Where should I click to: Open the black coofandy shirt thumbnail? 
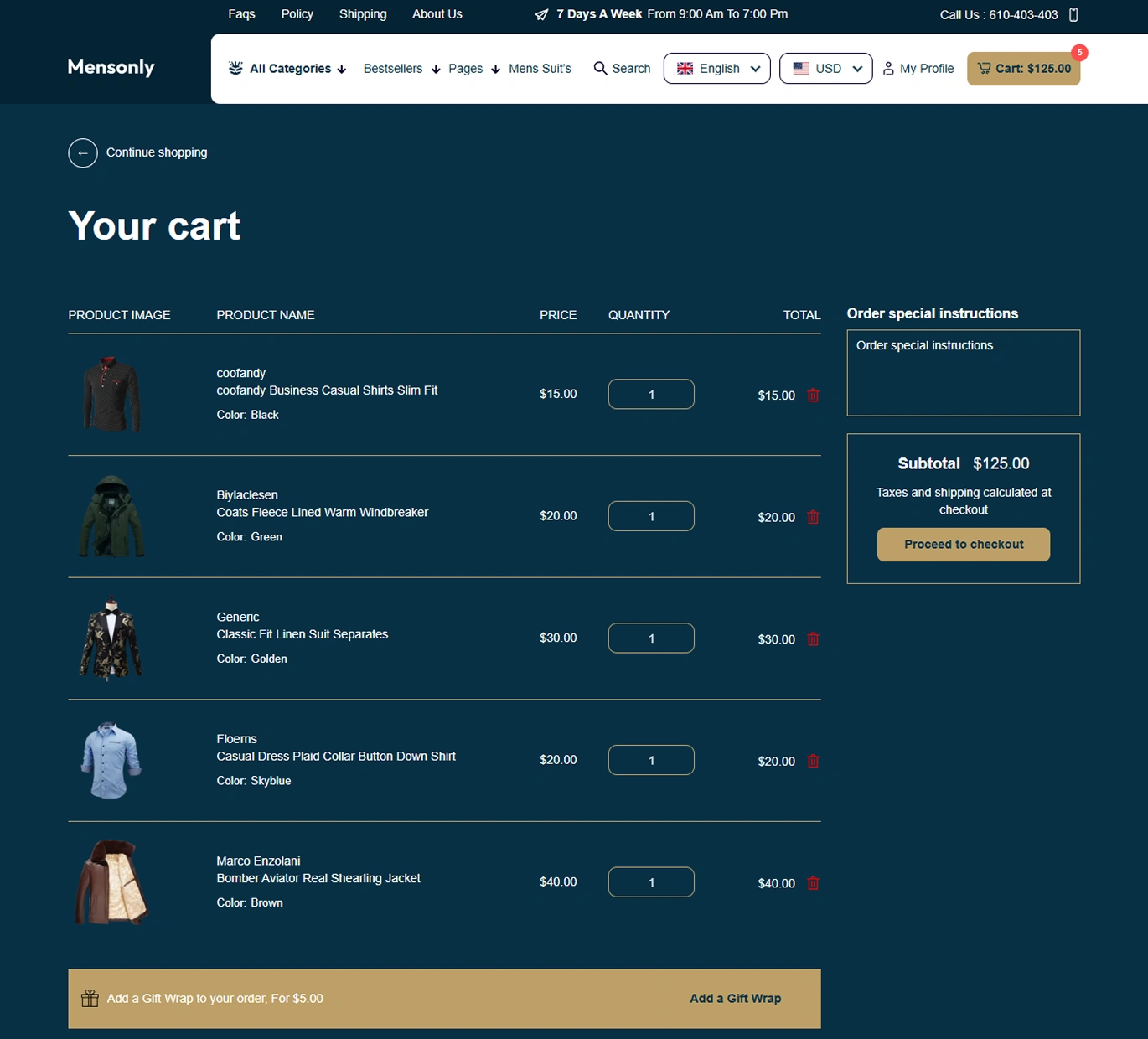pos(111,394)
